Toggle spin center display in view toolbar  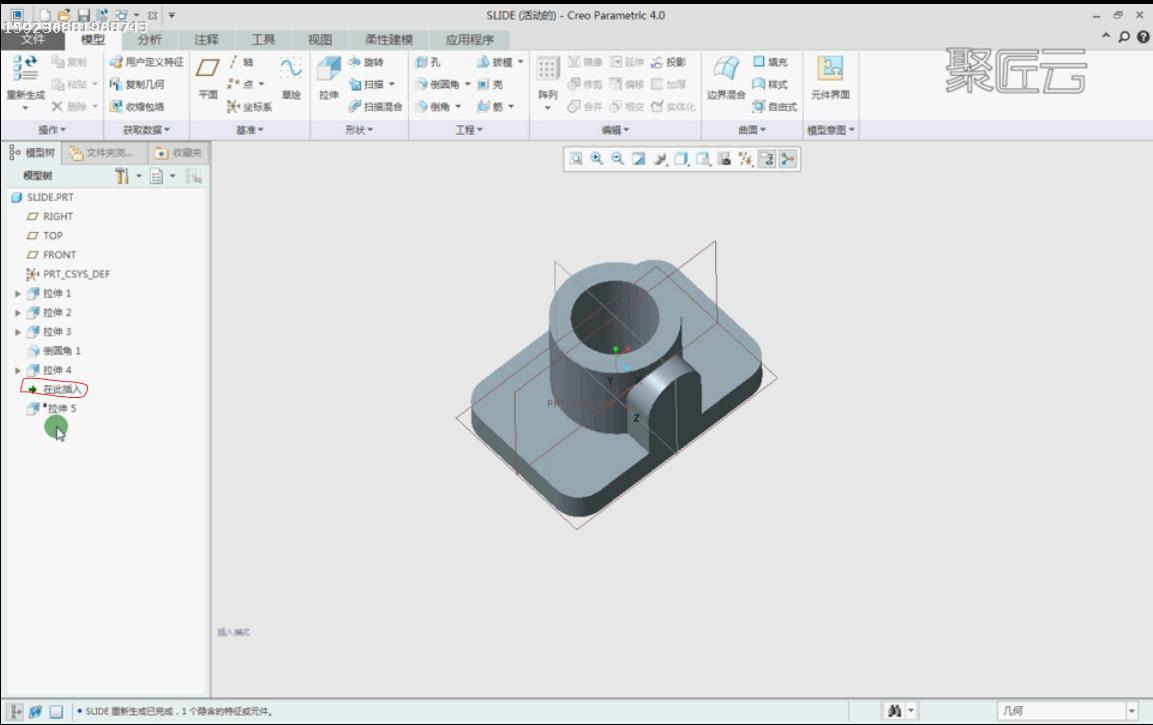(x=788, y=159)
